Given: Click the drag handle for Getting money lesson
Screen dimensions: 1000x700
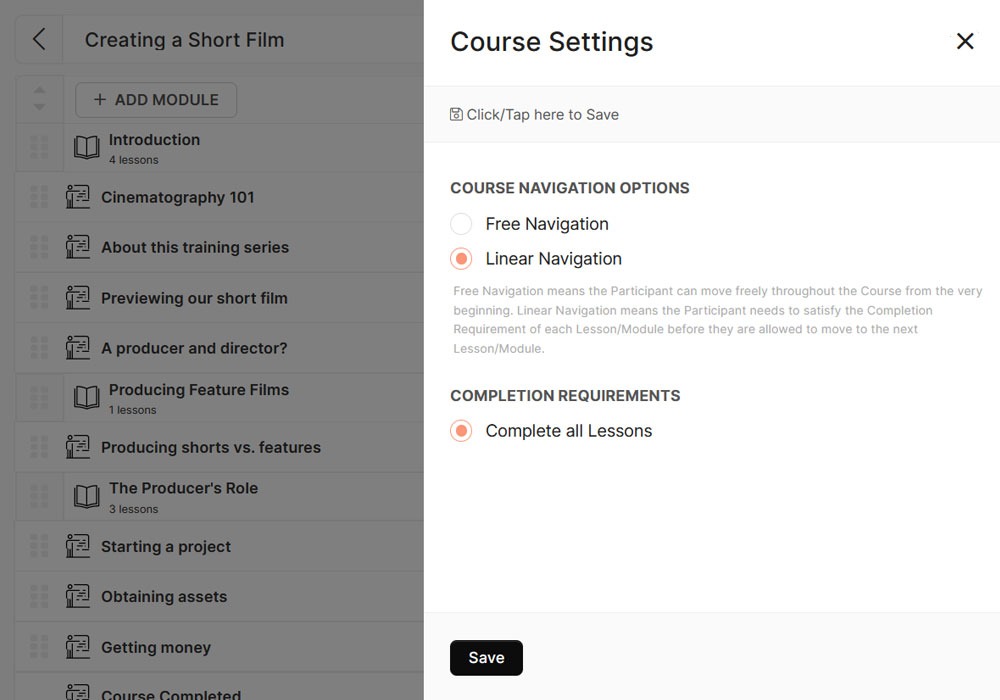Looking at the screenshot, I should pos(39,647).
